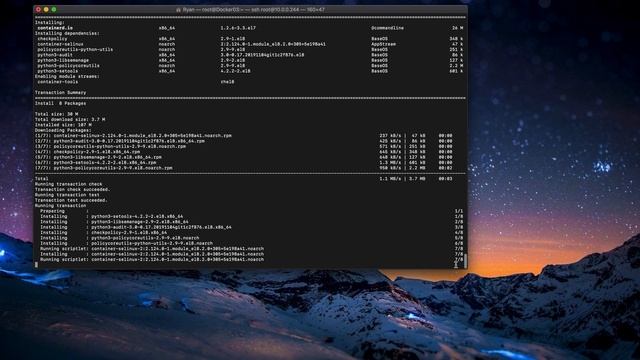Minimize the terminal with yellow button

pos(46,9)
